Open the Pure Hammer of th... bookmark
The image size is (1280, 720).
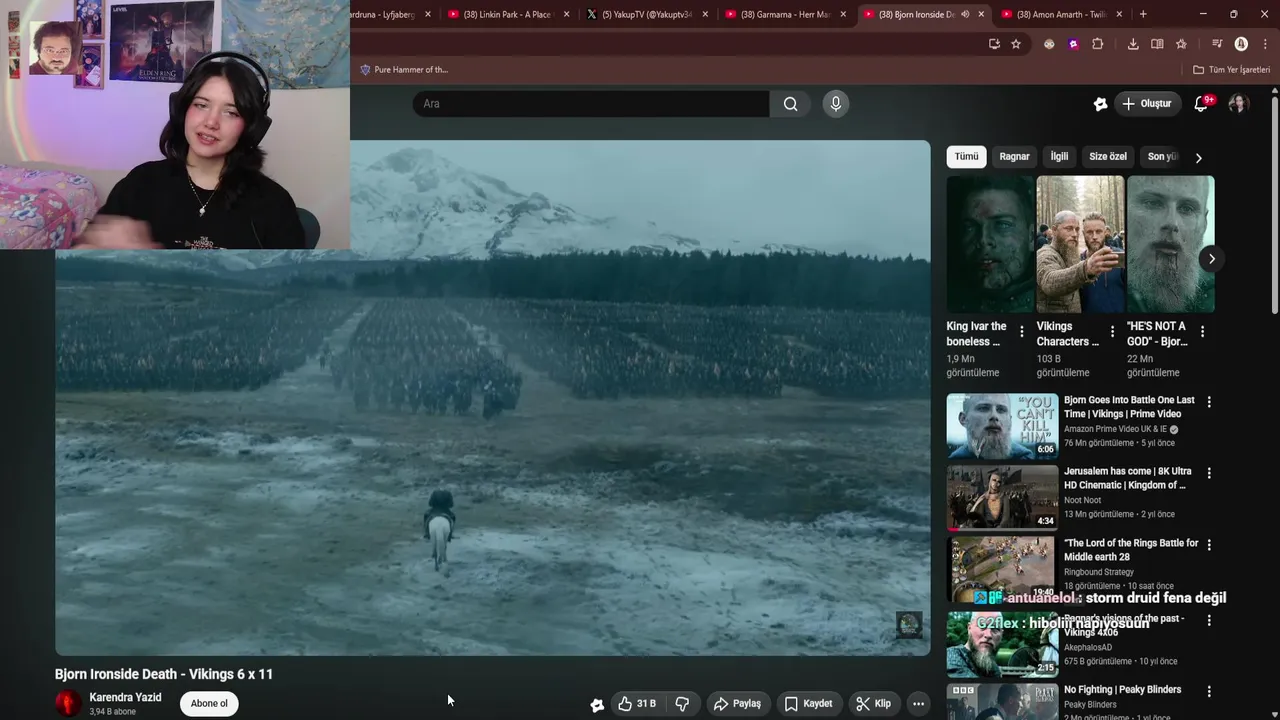[x=404, y=70]
